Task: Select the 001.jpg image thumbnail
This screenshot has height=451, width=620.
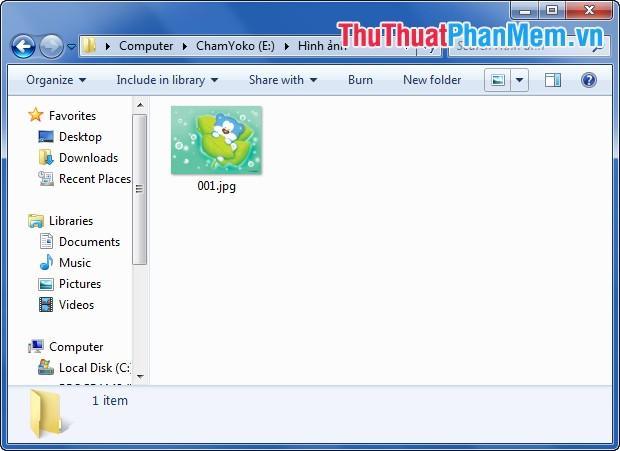Action: pos(216,140)
